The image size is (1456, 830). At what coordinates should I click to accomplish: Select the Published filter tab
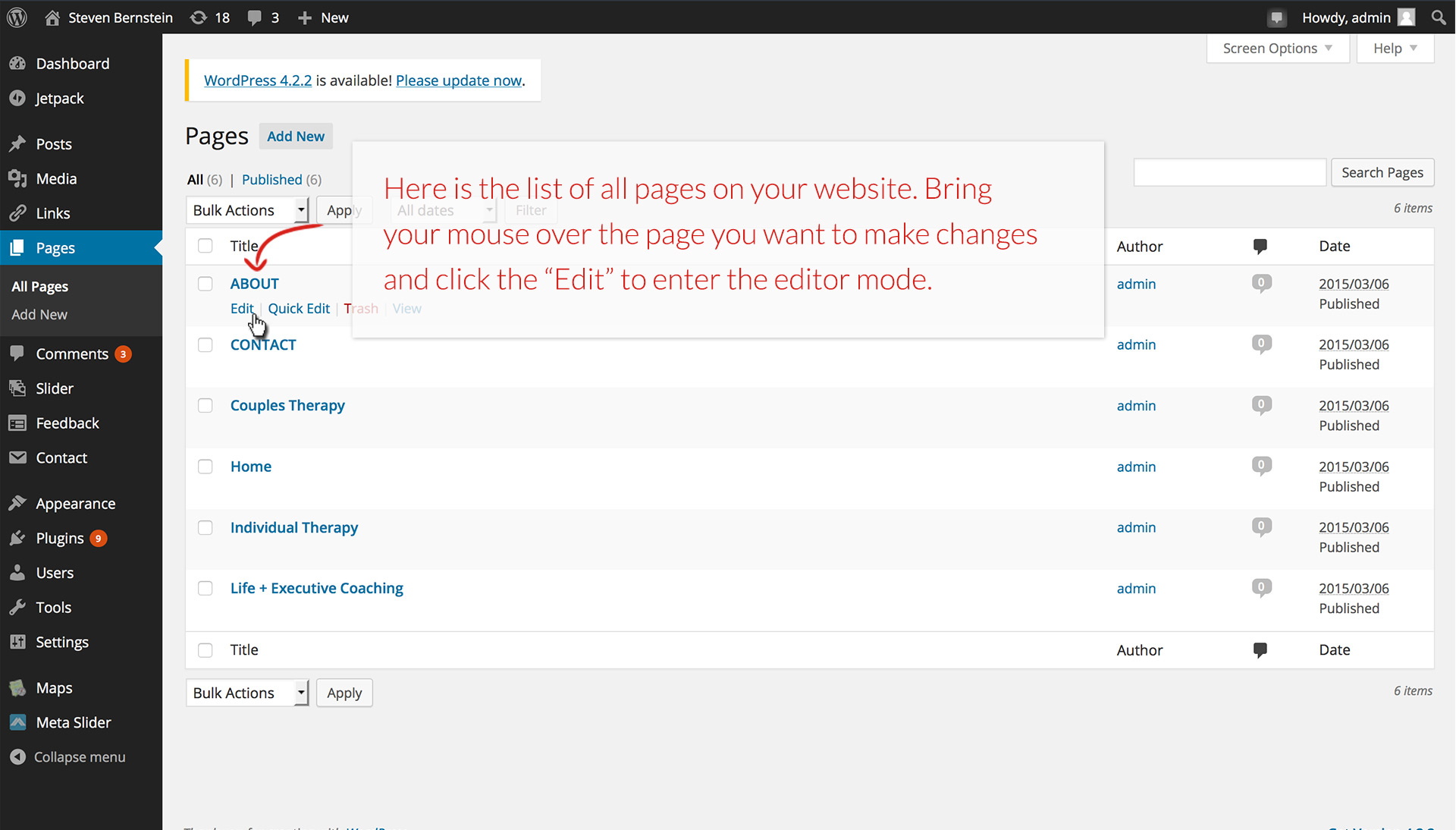click(271, 180)
